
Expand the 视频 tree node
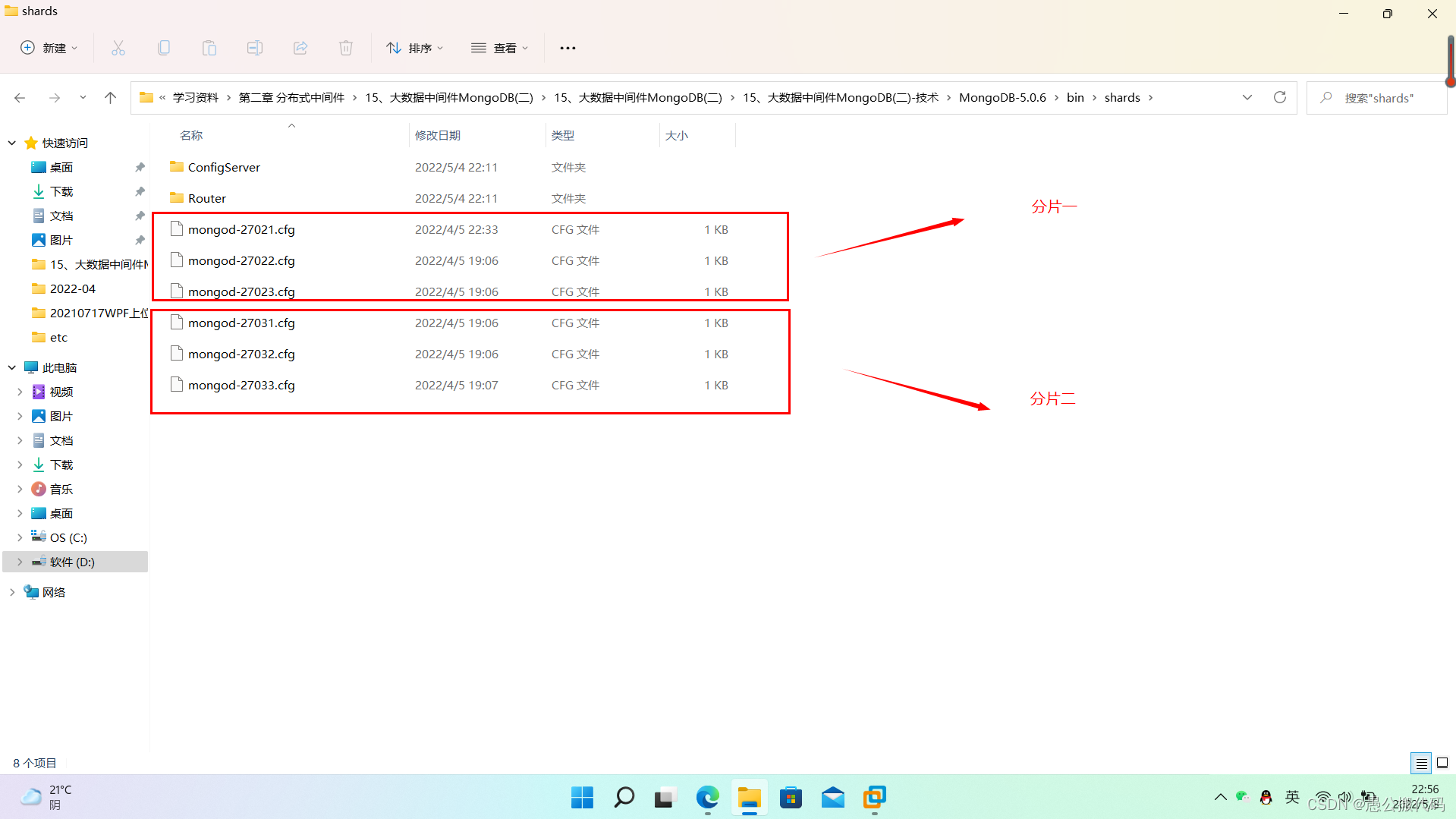(x=20, y=392)
